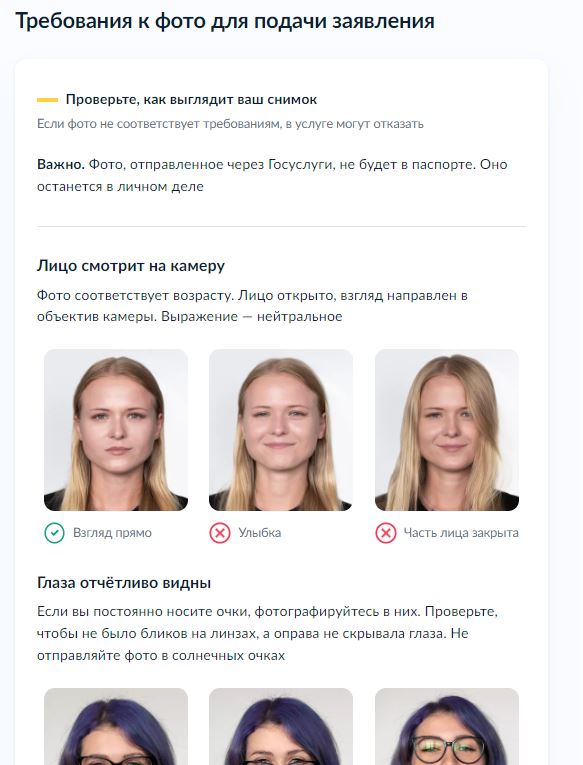Image resolution: width=583 pixels, height=765 pixels.
Task: Open the first purple-hair glasses photo
Action: point(116,726)
